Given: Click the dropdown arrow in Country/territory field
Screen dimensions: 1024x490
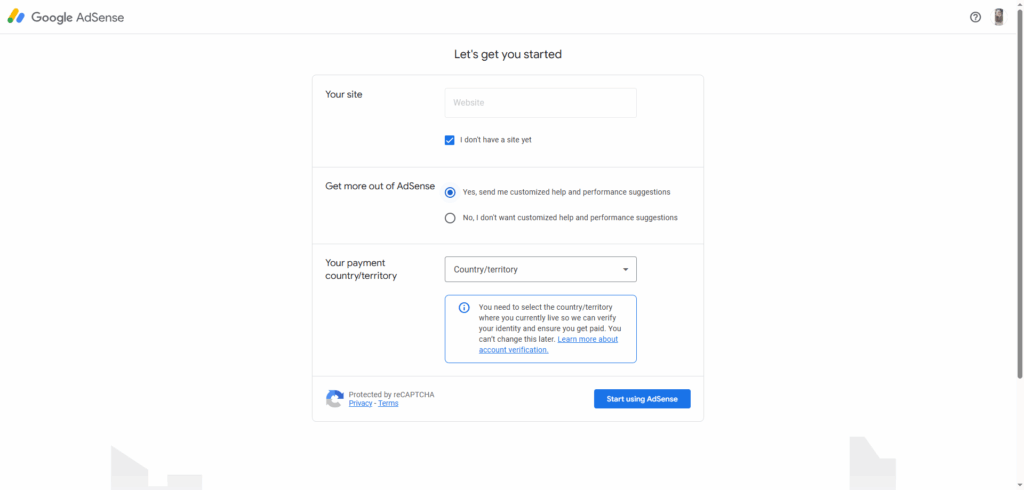Looking at the screenshot, I should (x=625, y=269).
